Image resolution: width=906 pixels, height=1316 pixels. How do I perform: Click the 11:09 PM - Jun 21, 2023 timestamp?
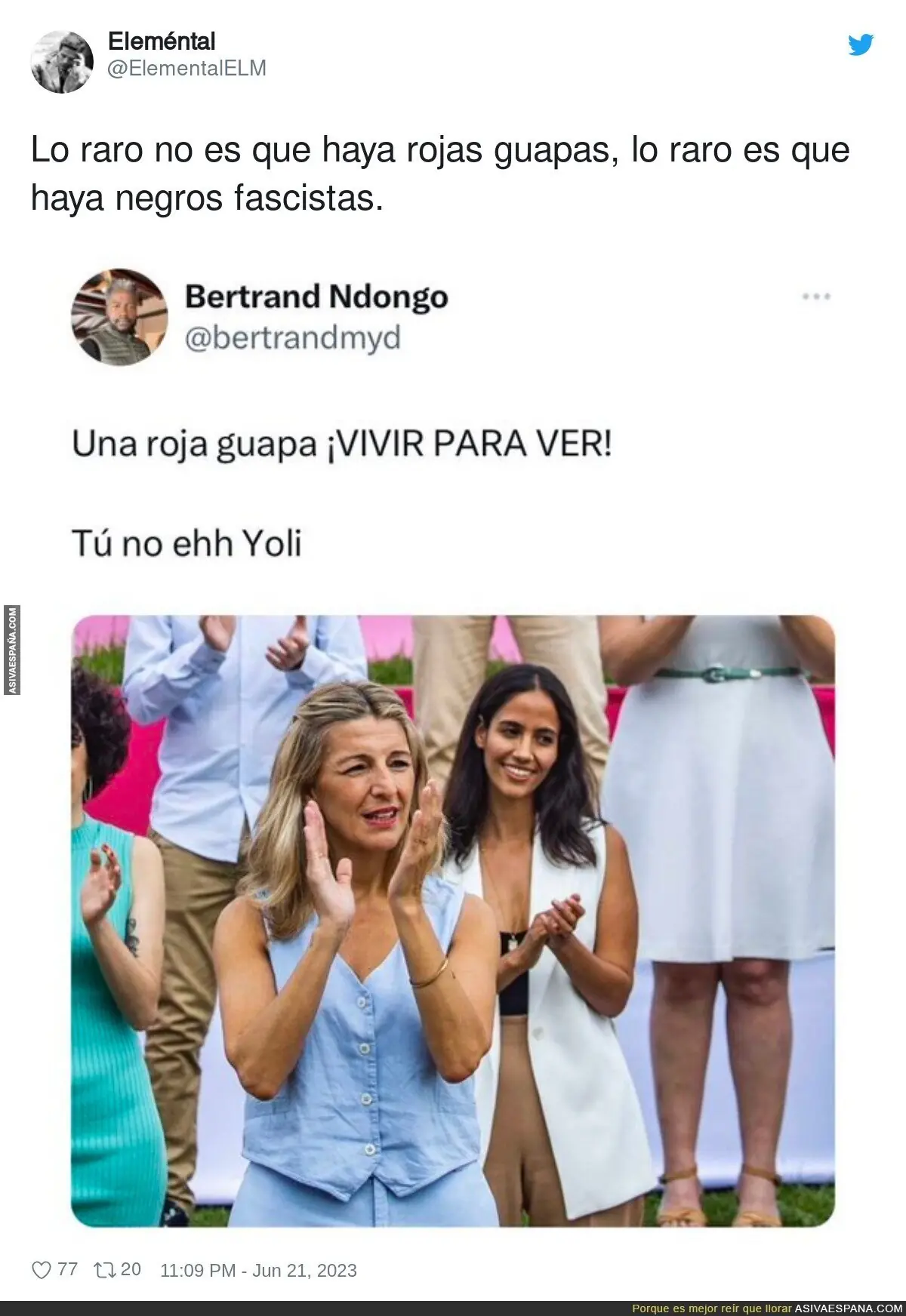click(x=258, y=1271)
